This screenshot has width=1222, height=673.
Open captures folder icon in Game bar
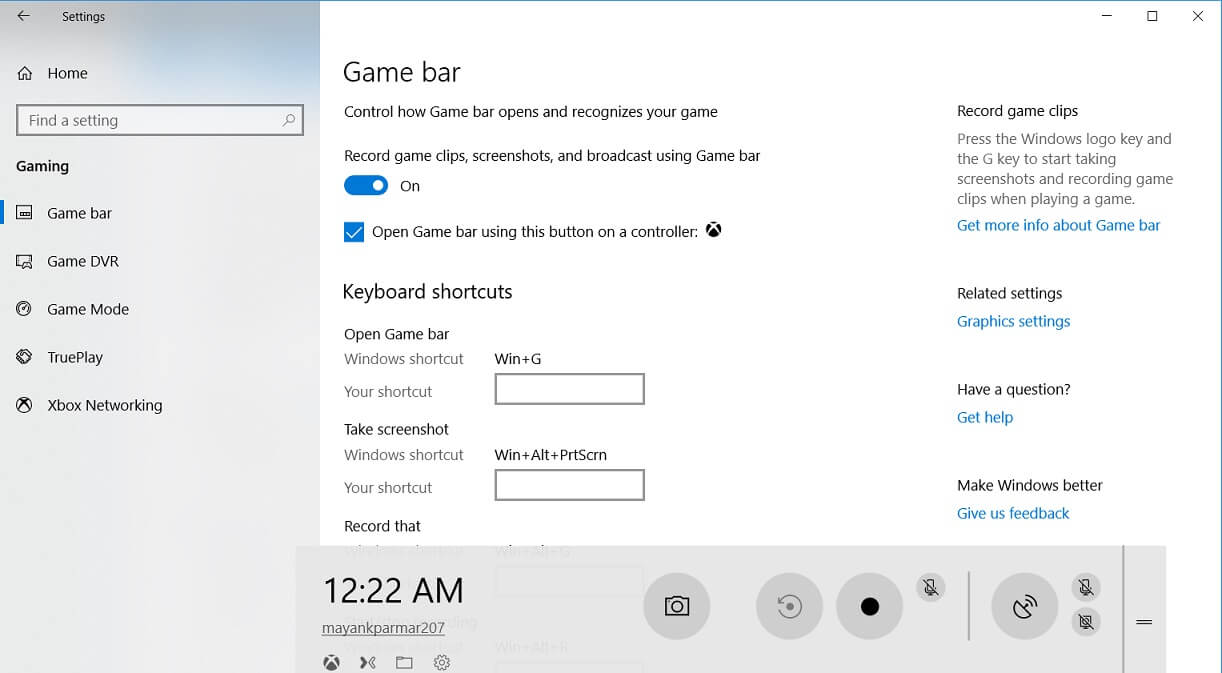click(404, 662)
